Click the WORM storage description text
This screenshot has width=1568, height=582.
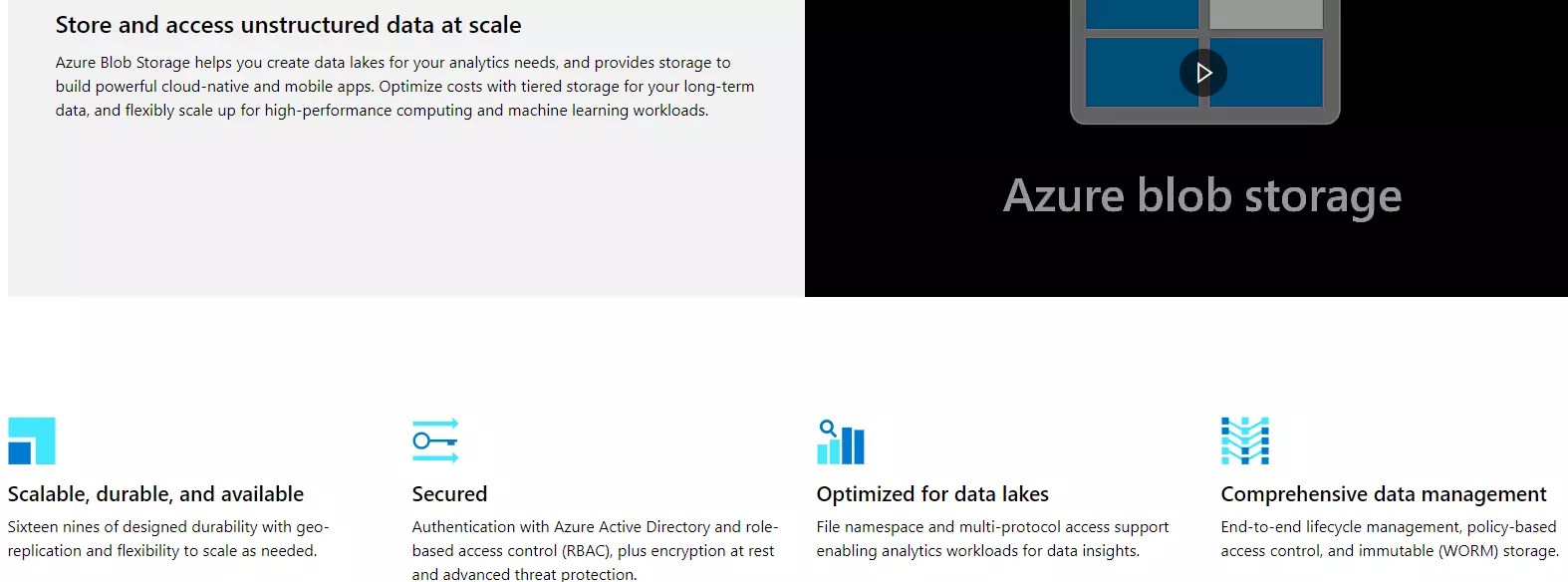tap(1385, 538)
